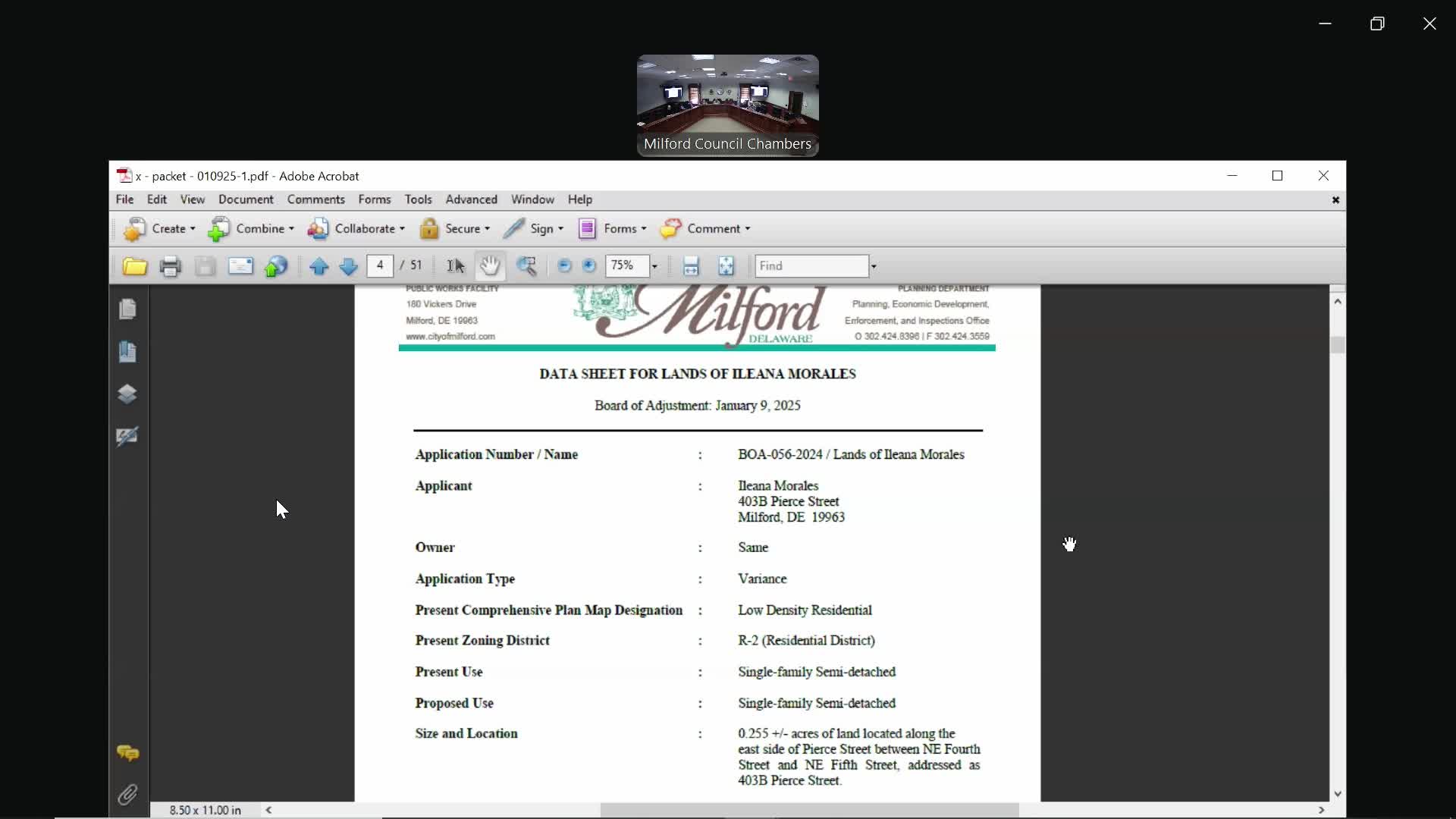Viewport: 1456px width, 819px height.
Task: Expand the zoom percentage dropdown
Action: tap(654, 266)
